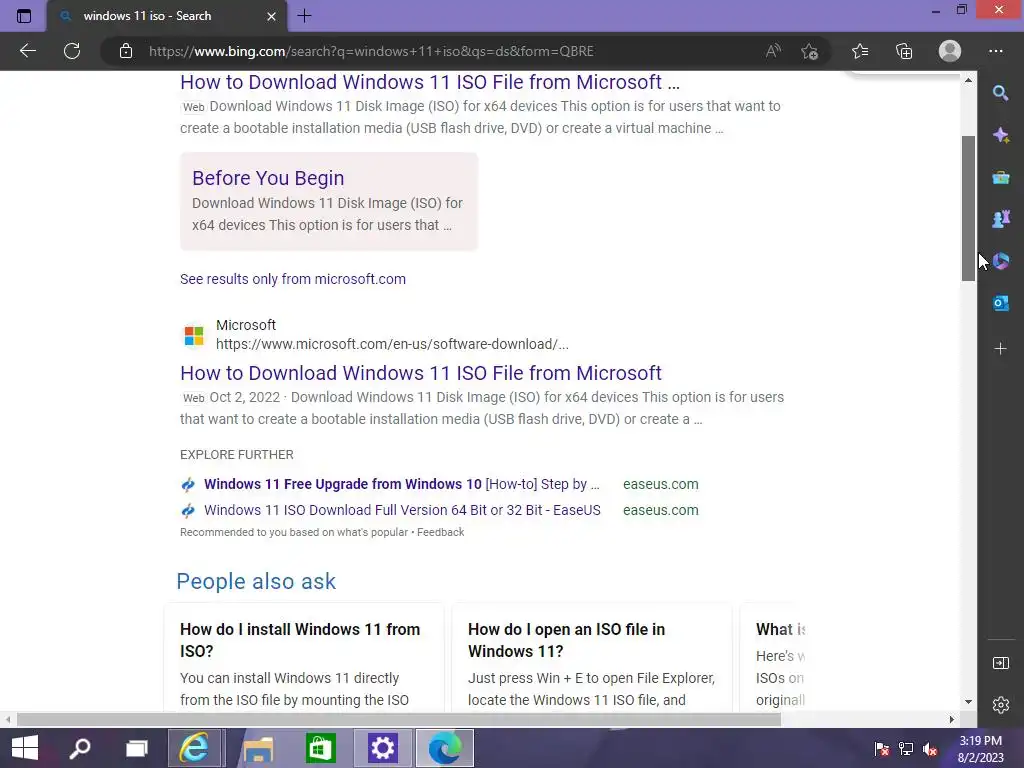Viewport: 1024px width, 768px height.
Task: Select the windows 11 iso - Search tab
Action: point(166,16)
